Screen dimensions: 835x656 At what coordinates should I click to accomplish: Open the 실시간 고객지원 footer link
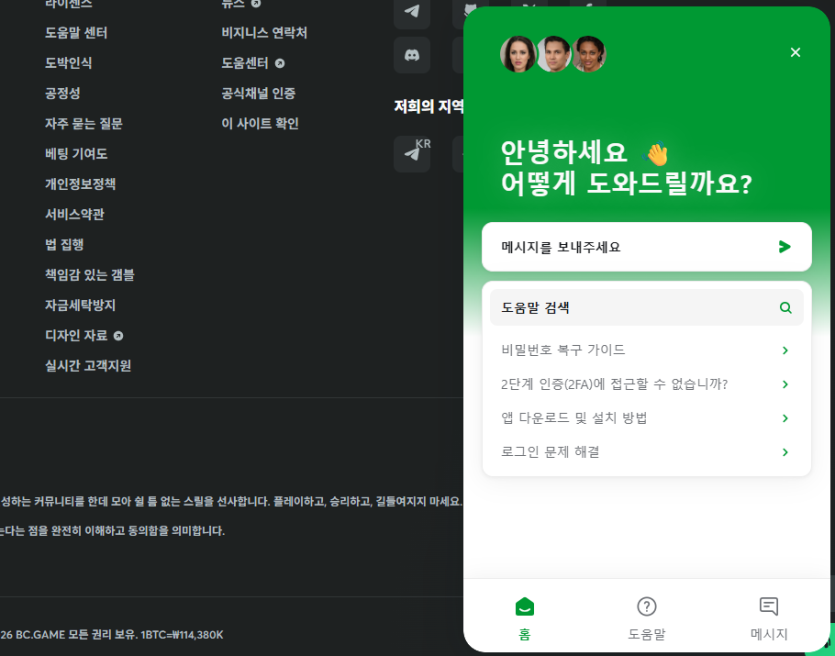[x=88, y=366]
